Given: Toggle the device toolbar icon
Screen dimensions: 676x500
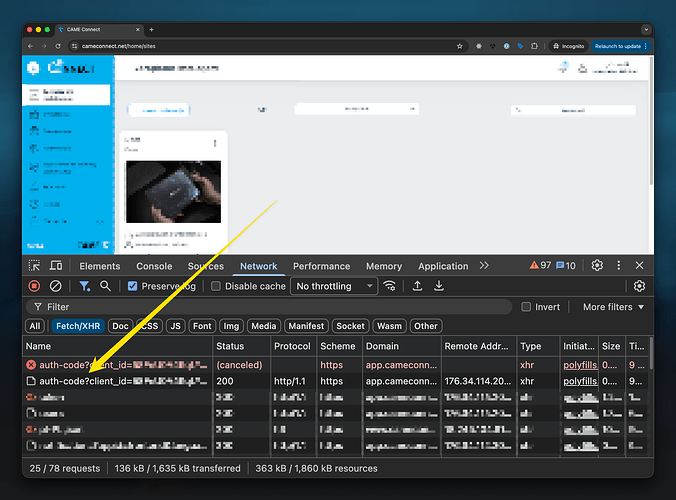Looking at the screenshot, I should 57,266.
